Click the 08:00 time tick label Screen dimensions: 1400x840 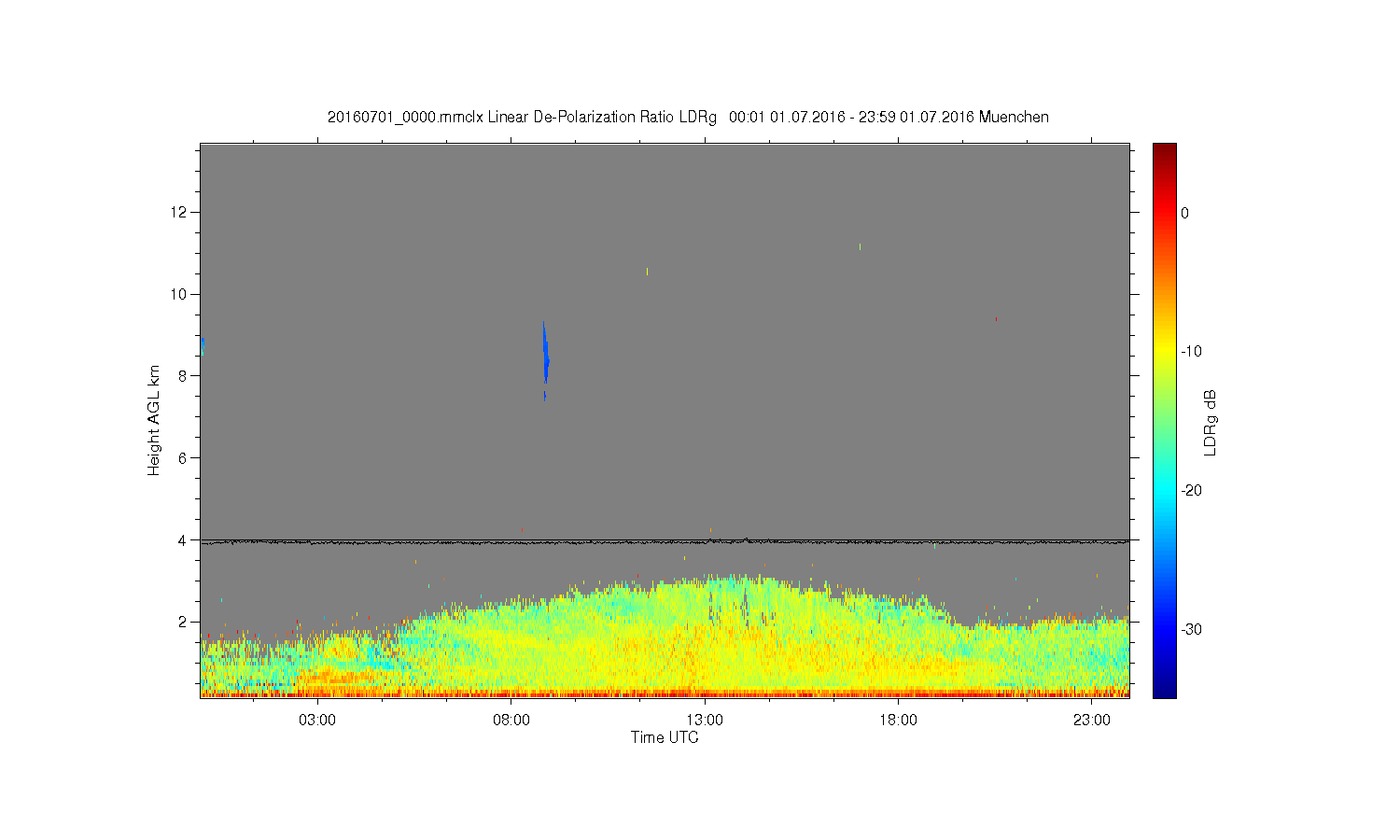click(511, 721)
